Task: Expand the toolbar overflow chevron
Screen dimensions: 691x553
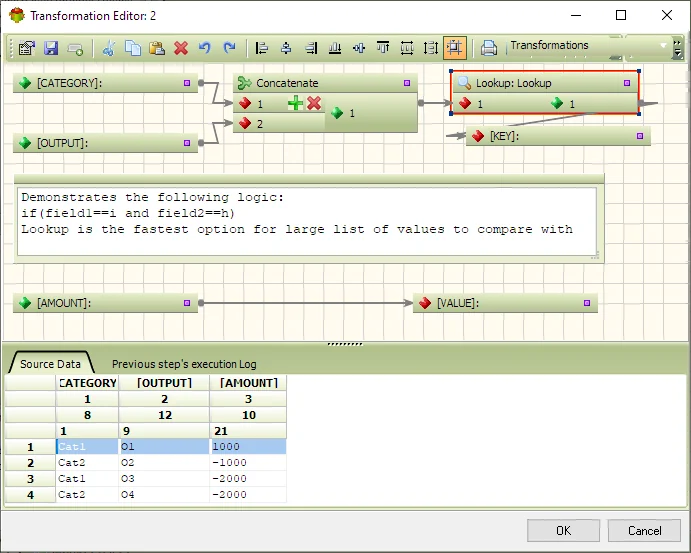Action: 677,48
